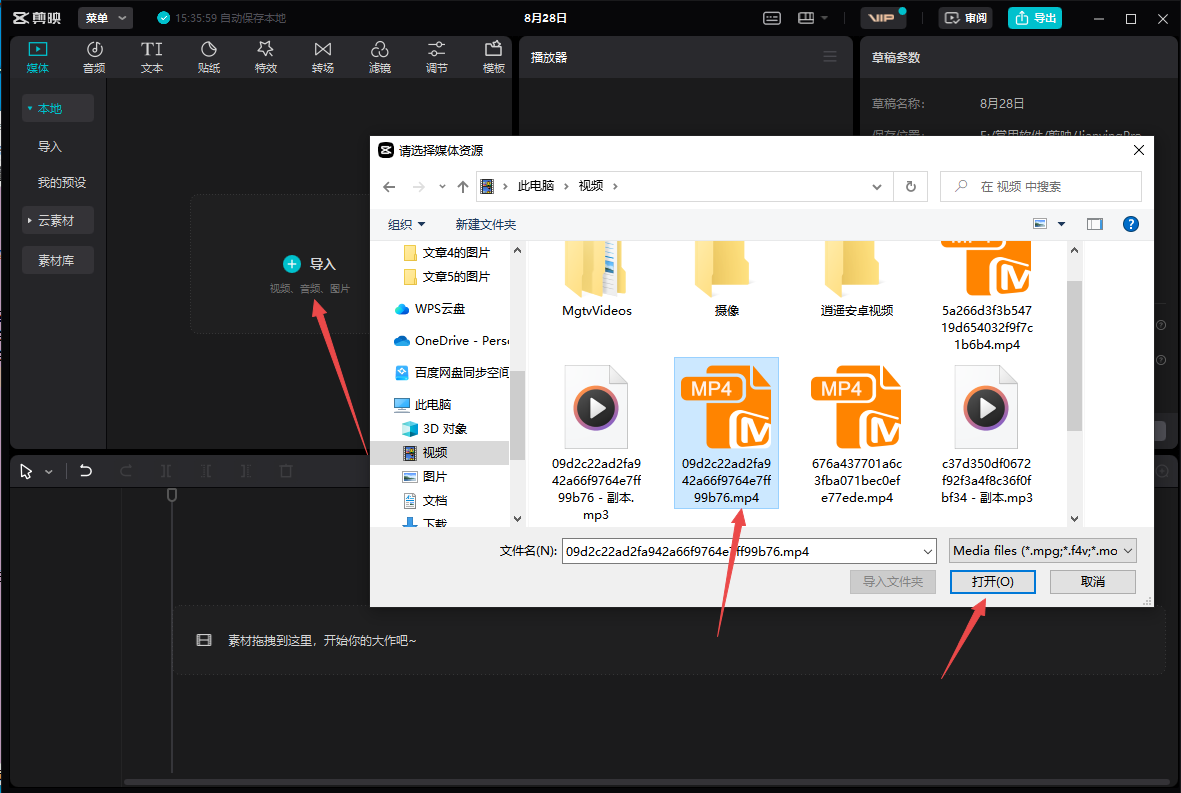Open the 菜单 dropdown menu
Image resolution: width=1181 pixels, height=793 pixels.
tap(105, 18)
